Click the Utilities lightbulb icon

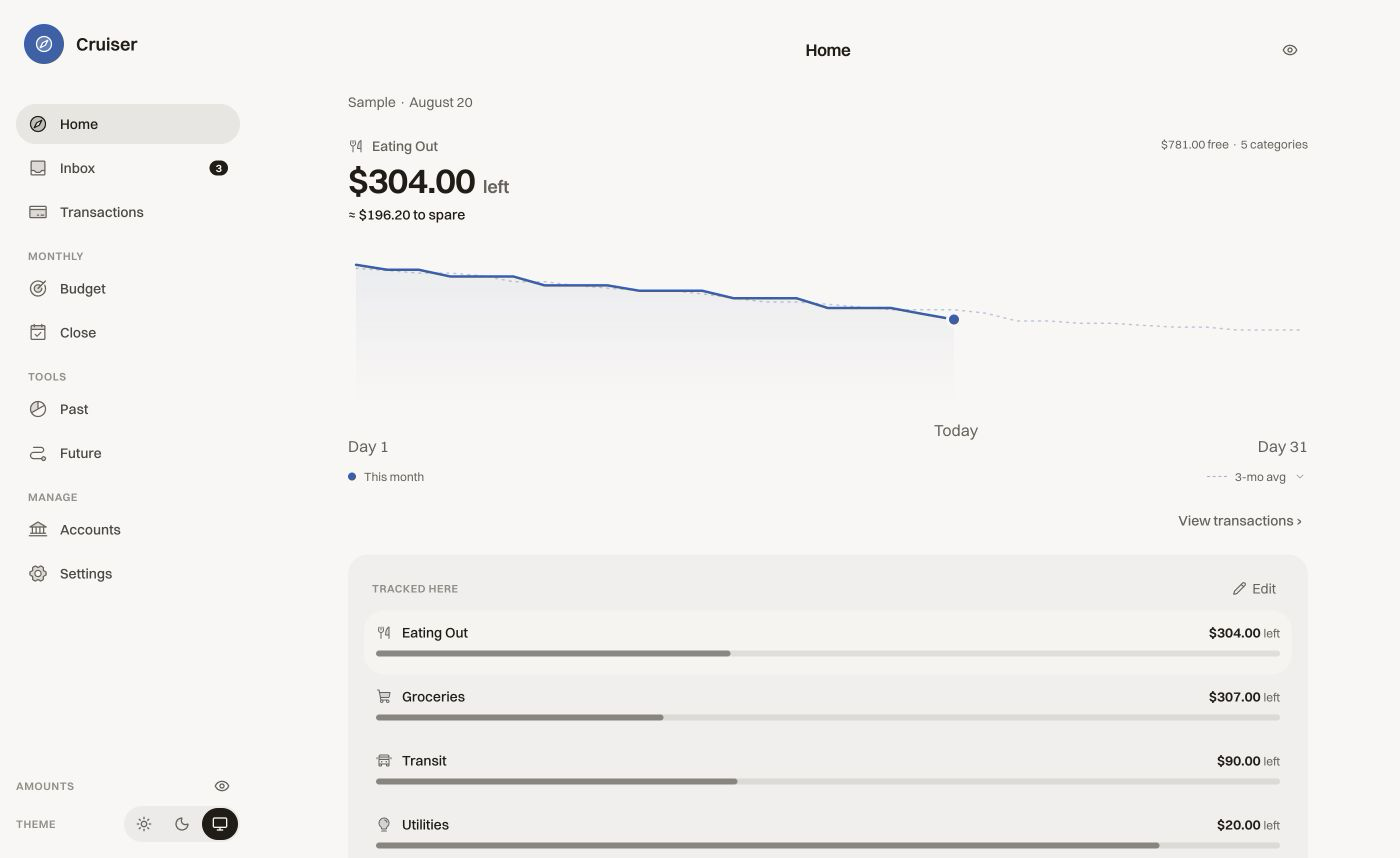click(383, 825)
